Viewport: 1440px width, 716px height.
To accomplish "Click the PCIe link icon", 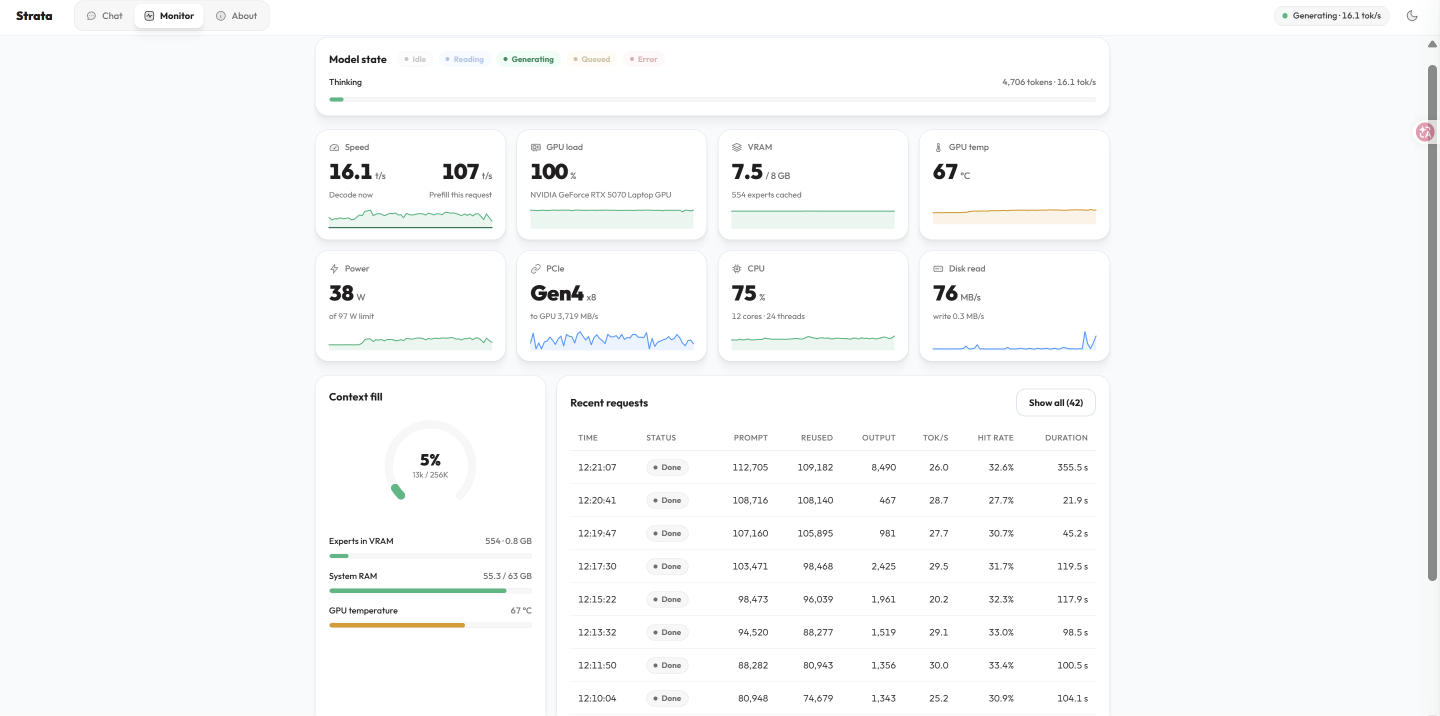I will (x=536, y=269).
